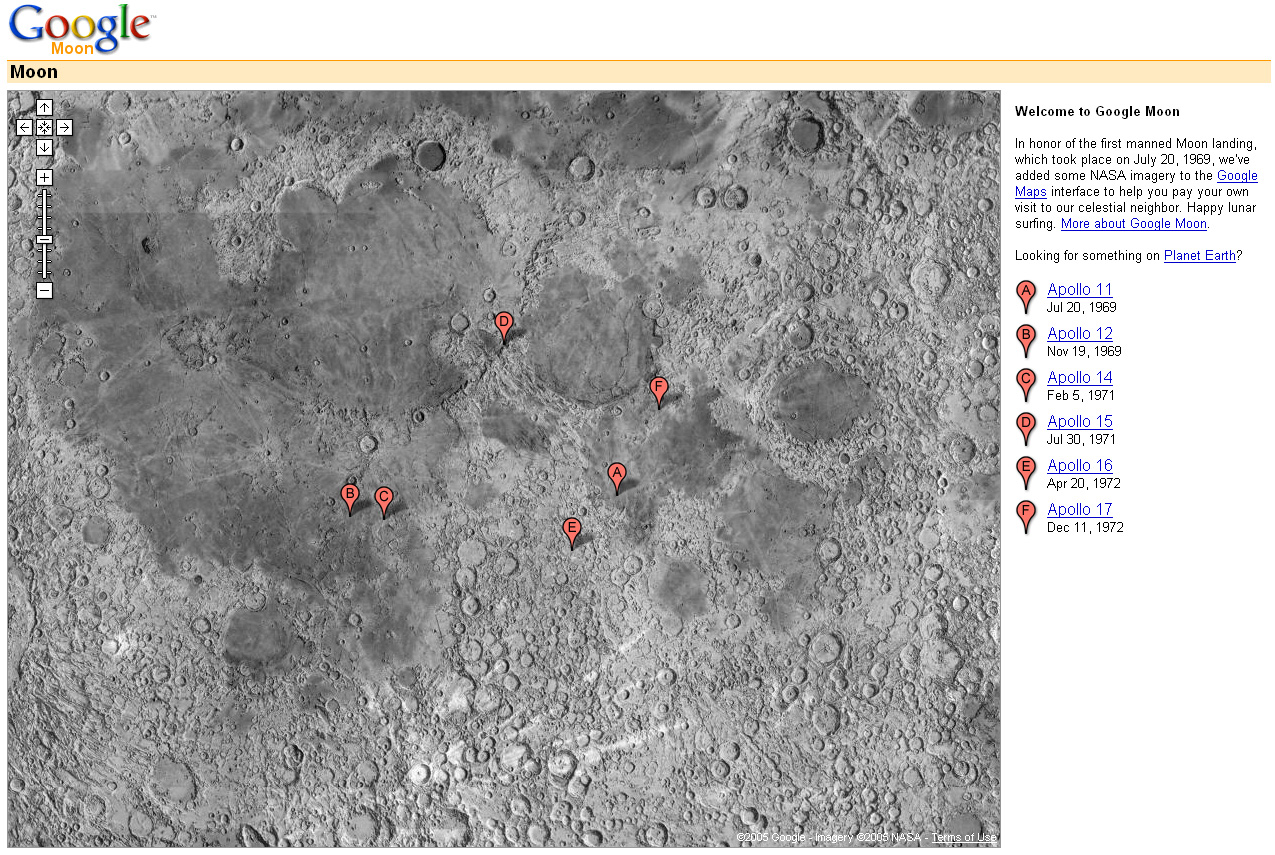Click the center map reset button

(44, 127)
